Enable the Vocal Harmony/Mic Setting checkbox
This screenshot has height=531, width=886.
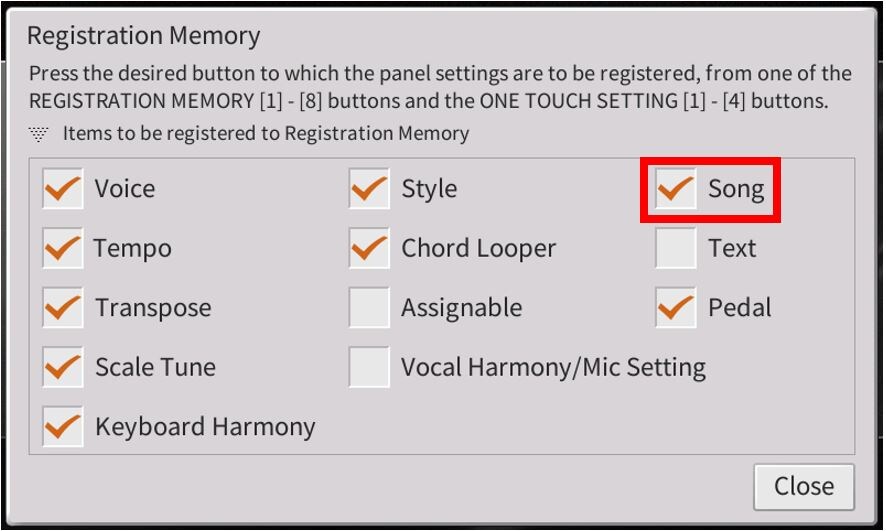pyautogui.click(x=369, y=368)
